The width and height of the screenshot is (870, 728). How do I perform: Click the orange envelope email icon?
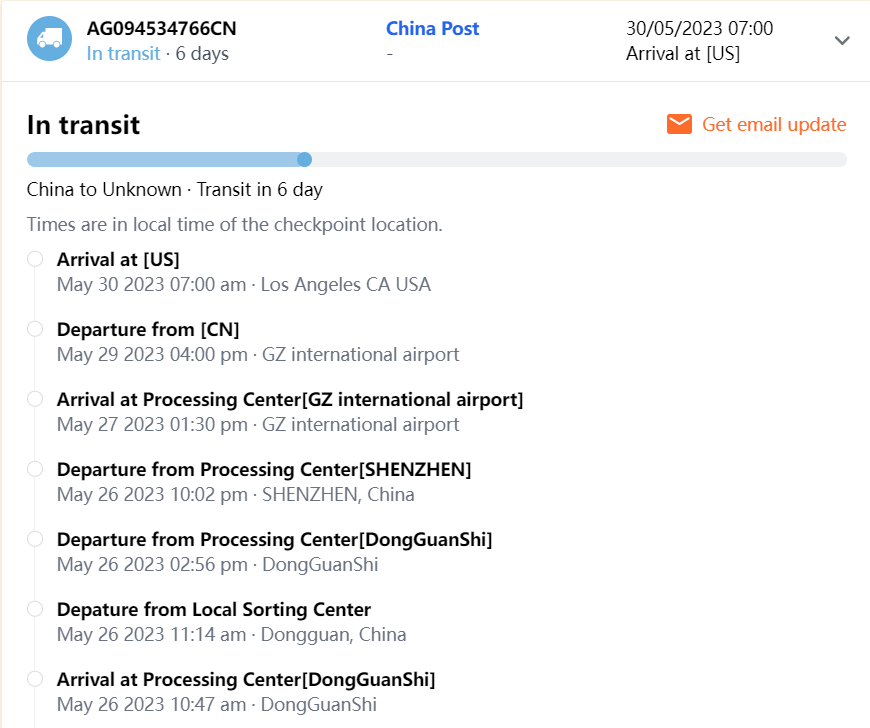[x=680, y=124]
